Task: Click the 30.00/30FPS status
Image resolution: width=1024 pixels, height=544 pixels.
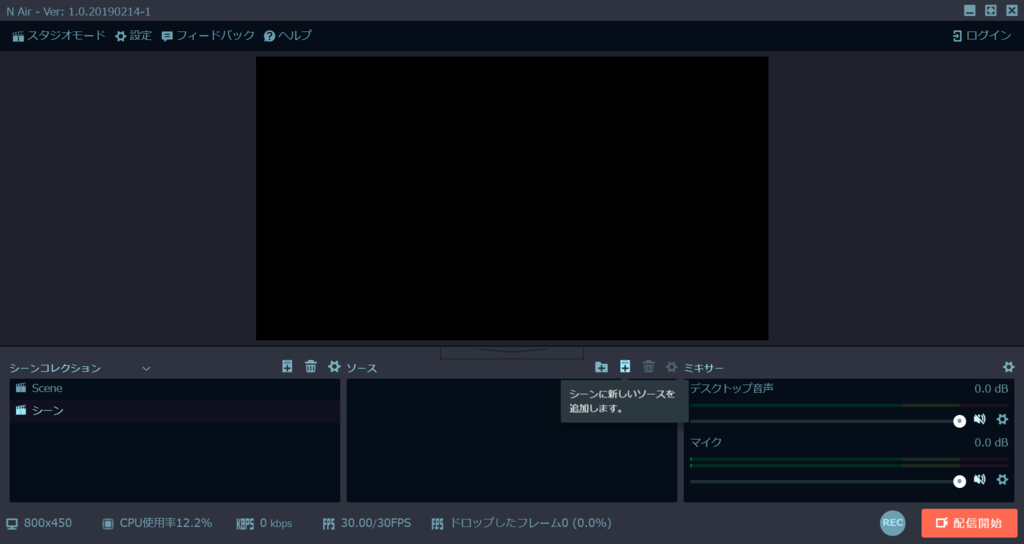Action: (366, 523)
